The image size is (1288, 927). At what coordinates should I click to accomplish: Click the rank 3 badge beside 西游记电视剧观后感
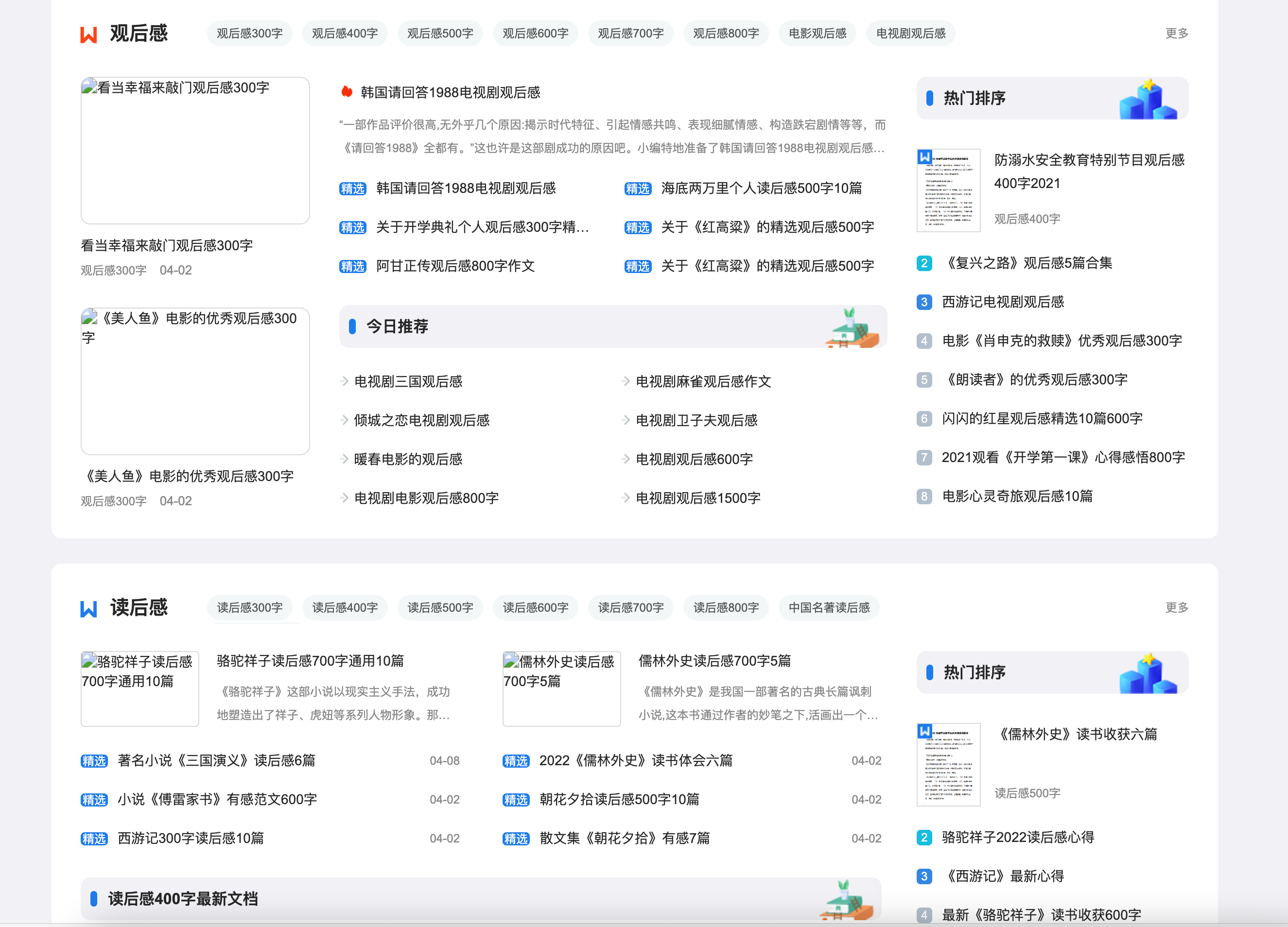[x=924, y=302]
